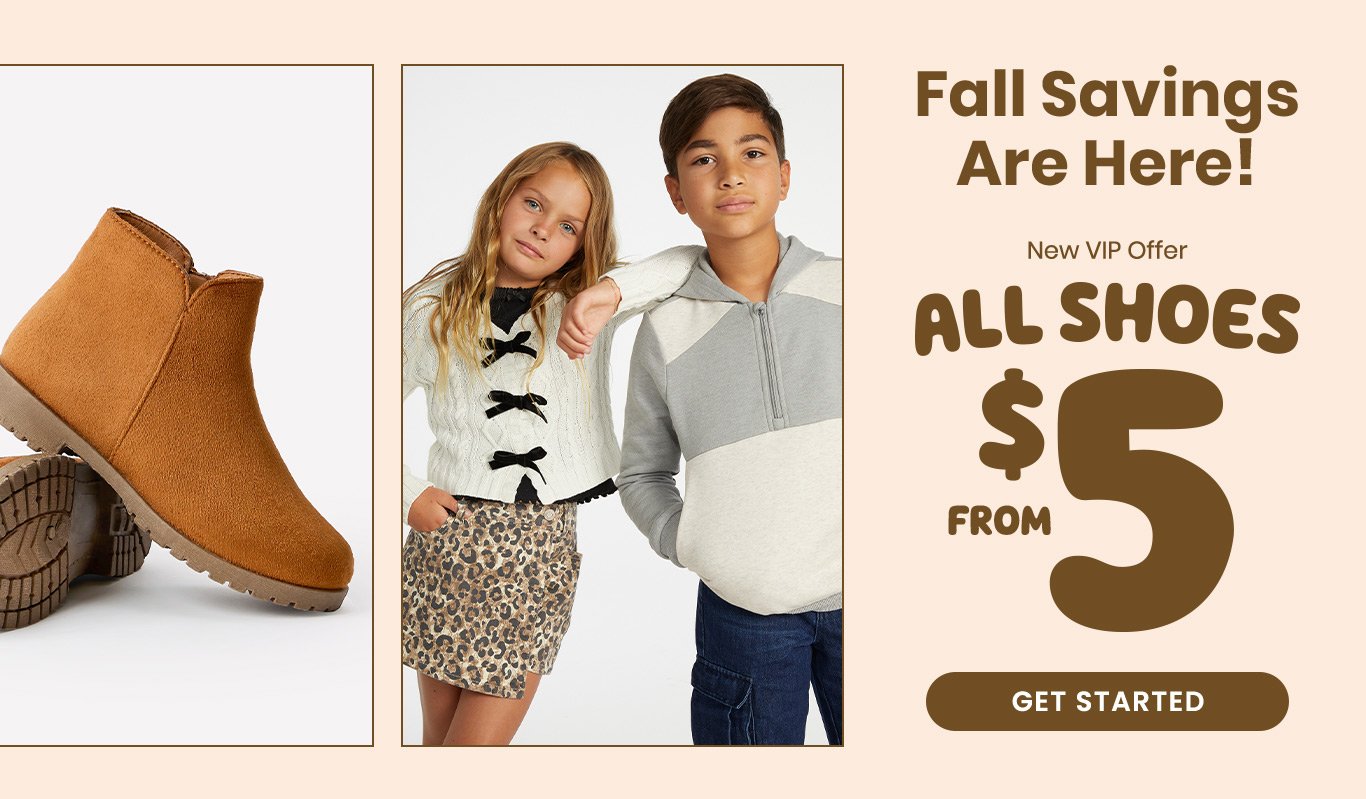
Task: Click the bottom black bow on cardigan
Action: pyautogui.click(x=518, y=463)
